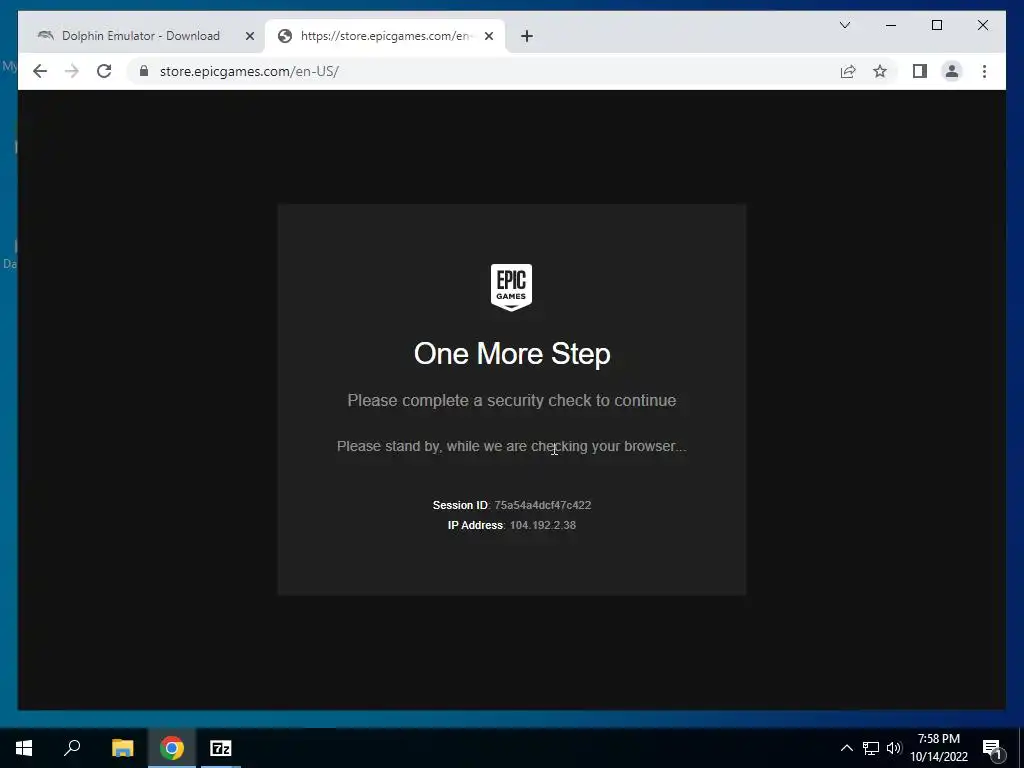Open the notification center icon

tap(993, 748)
